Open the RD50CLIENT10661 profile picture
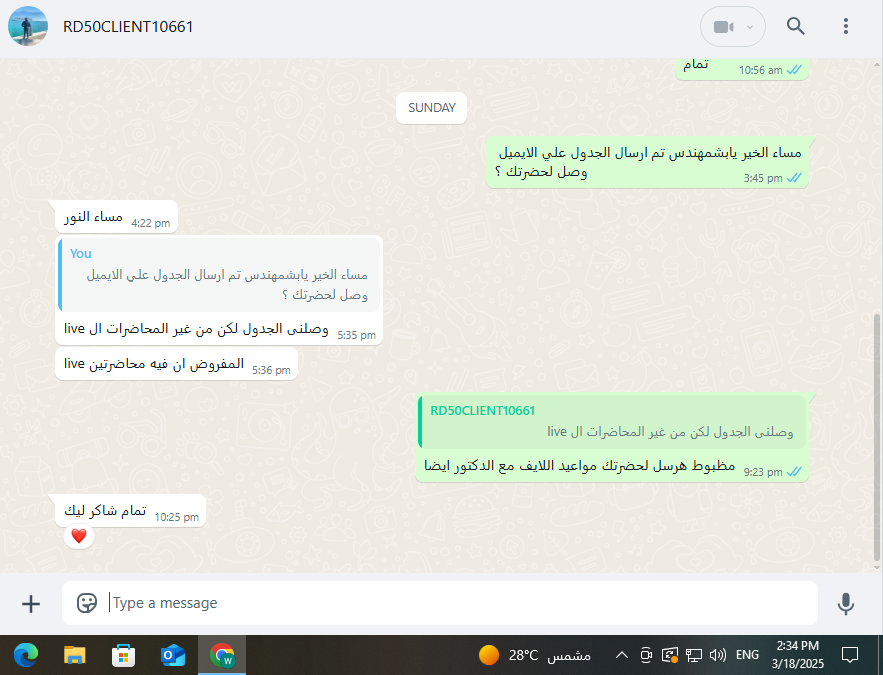Screen dimensions: 883x675 click(28, 26)
